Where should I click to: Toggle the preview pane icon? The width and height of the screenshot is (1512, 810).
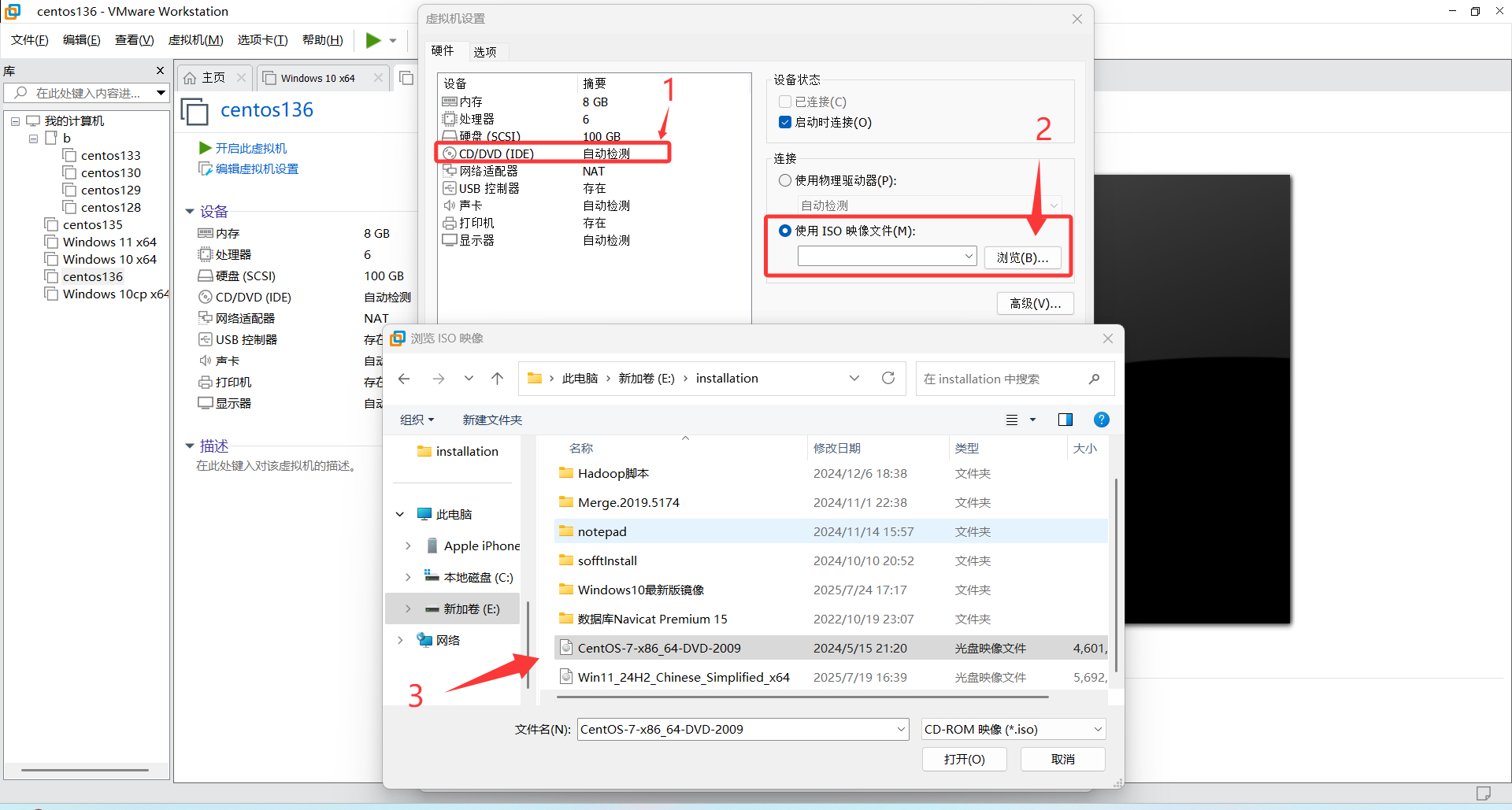[1065, 420]
